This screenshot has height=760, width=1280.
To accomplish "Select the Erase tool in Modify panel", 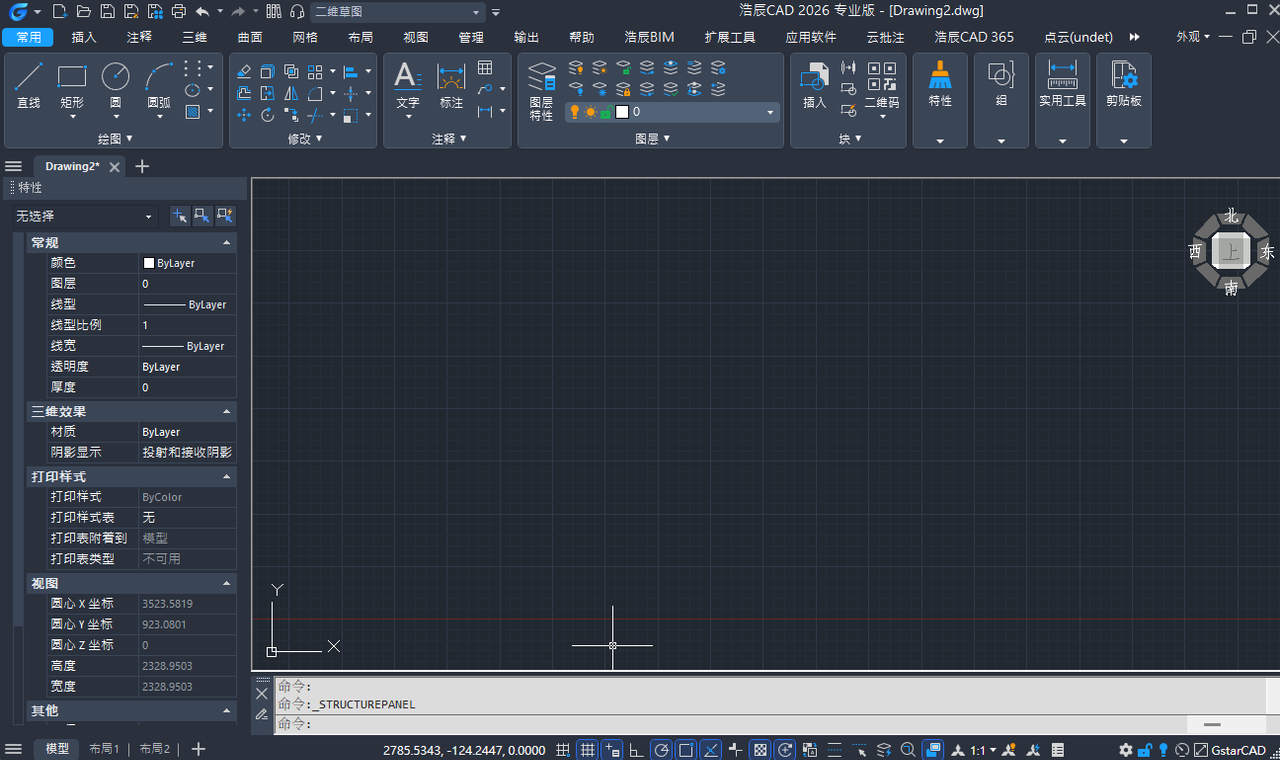I will coord(244,72).
